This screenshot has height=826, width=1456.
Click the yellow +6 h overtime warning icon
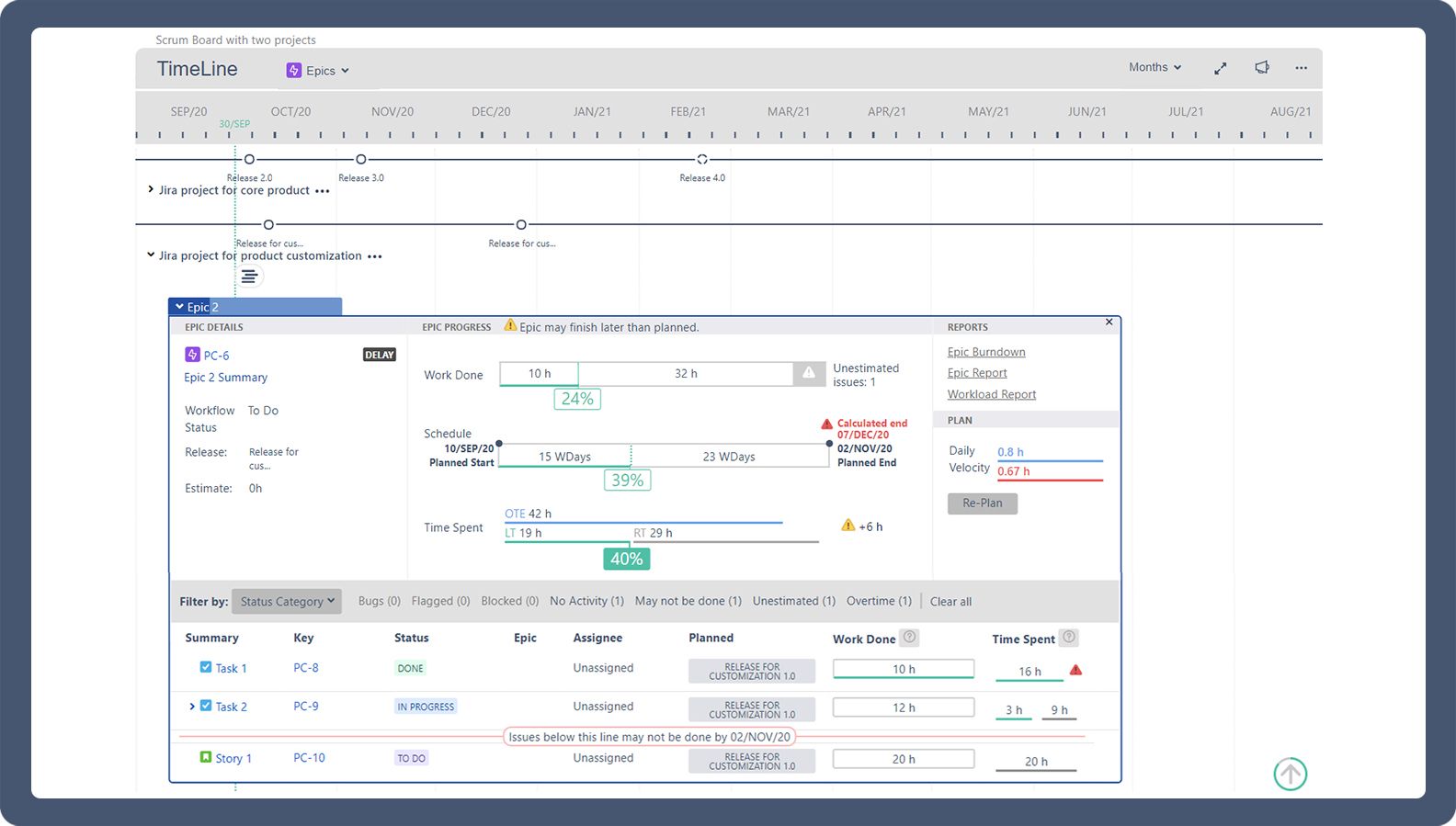click(x=848, y=526)
